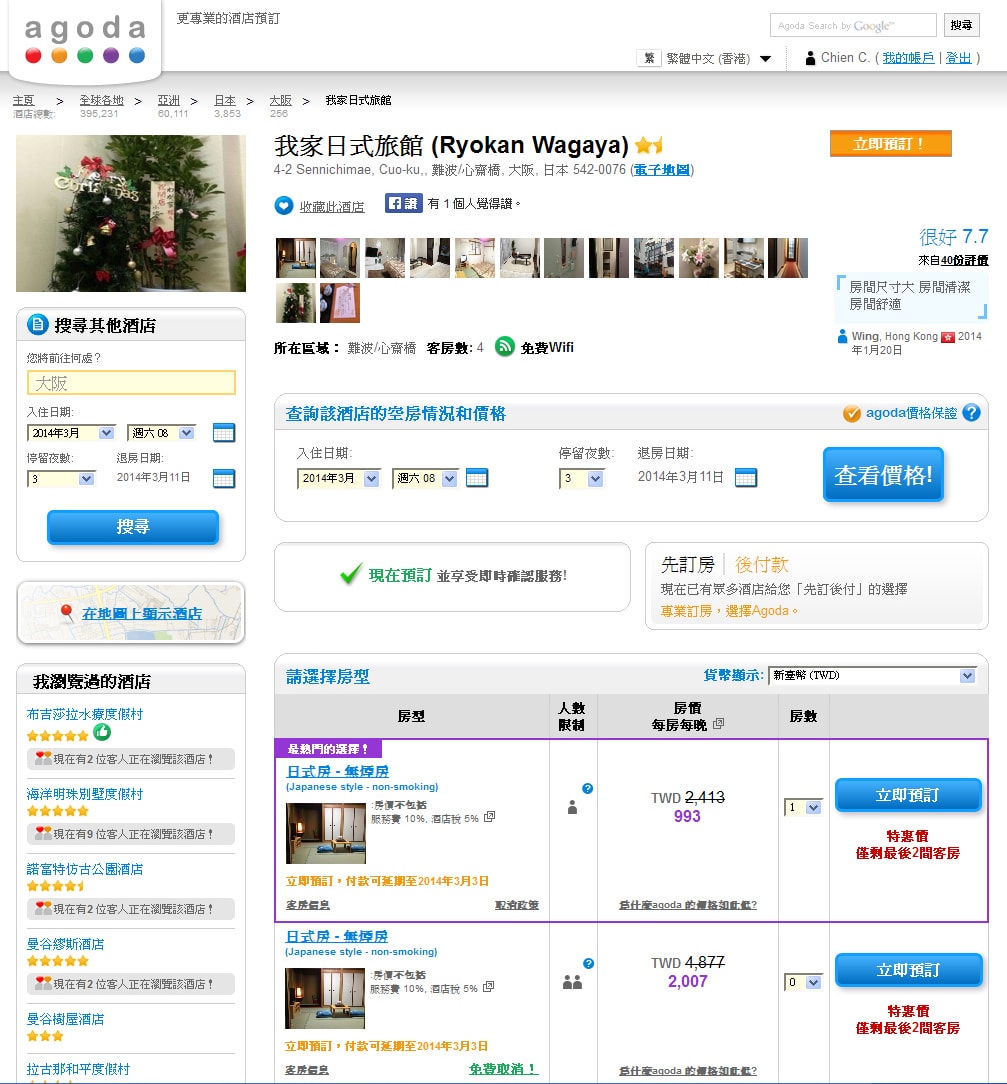Click 取消政策 link in the first room row
This screenshot has width=1007, height=1084.
[517, 905]
